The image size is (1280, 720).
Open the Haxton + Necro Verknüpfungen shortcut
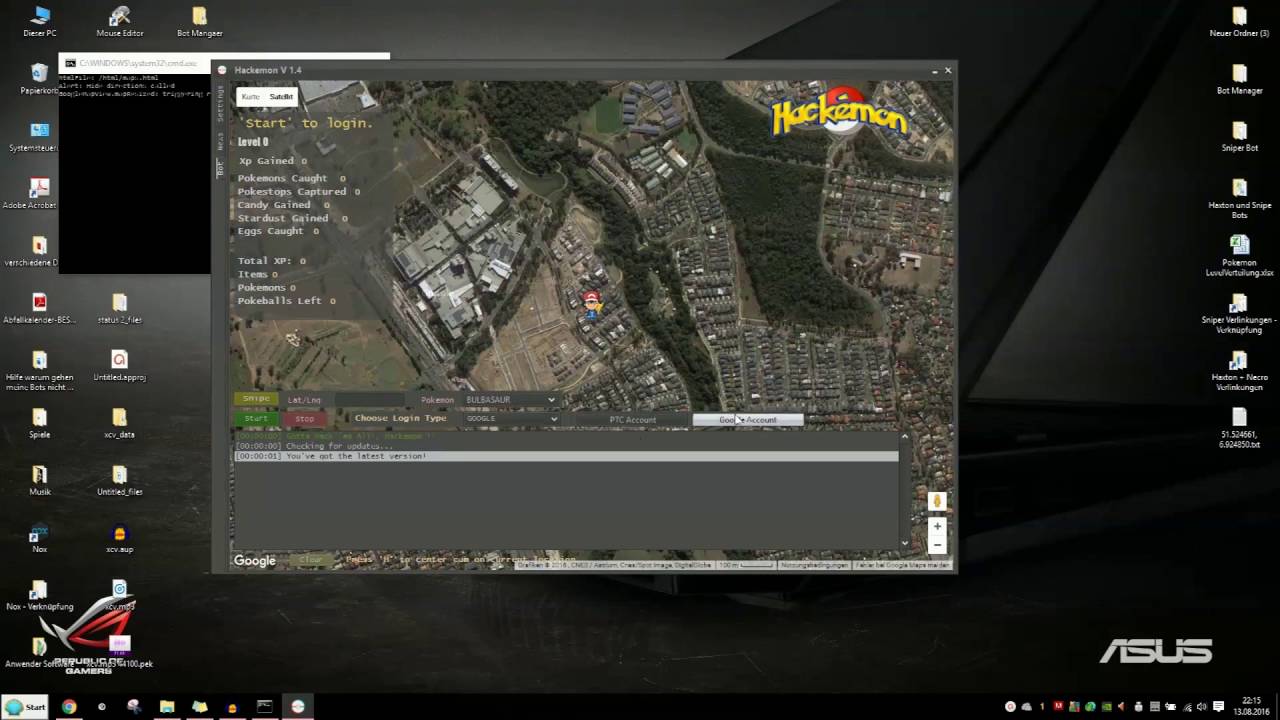click(1239, 370)
